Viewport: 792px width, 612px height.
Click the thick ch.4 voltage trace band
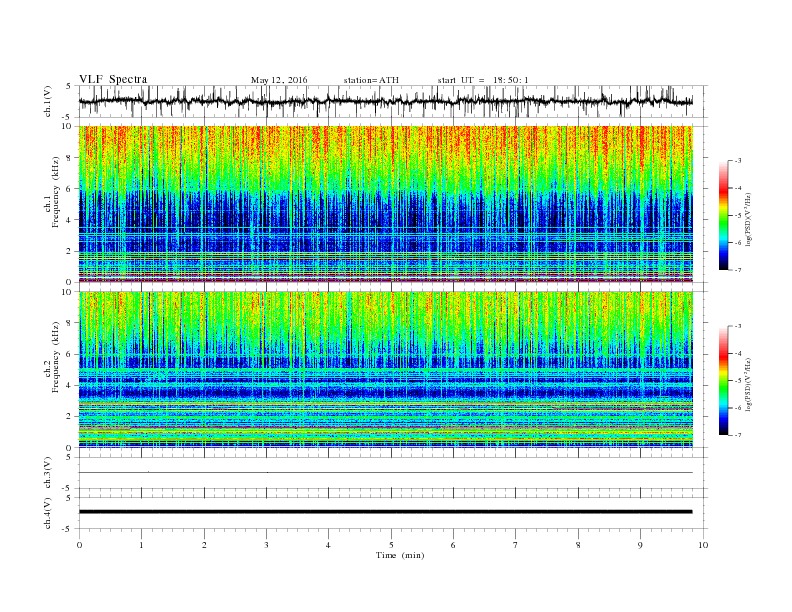385,512
